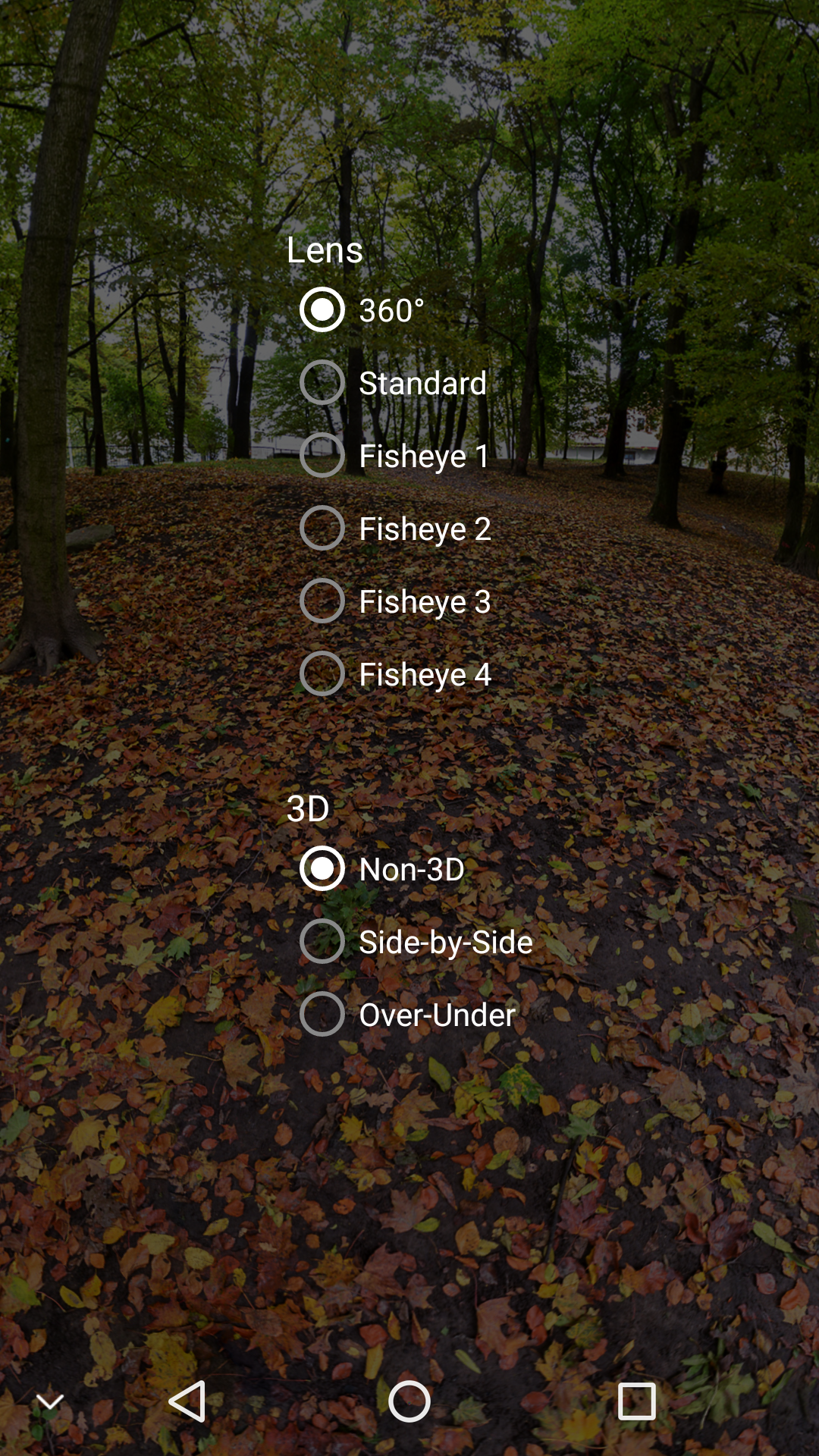This screenshot has width=819, height=1456.
Task: Switch 3D mode to Over-Under
Action: (322, 1015)
